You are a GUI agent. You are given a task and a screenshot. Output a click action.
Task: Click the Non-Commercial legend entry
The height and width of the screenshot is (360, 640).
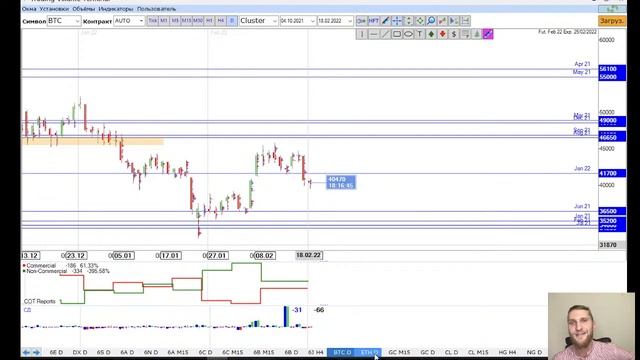click(x=46, y=271)
